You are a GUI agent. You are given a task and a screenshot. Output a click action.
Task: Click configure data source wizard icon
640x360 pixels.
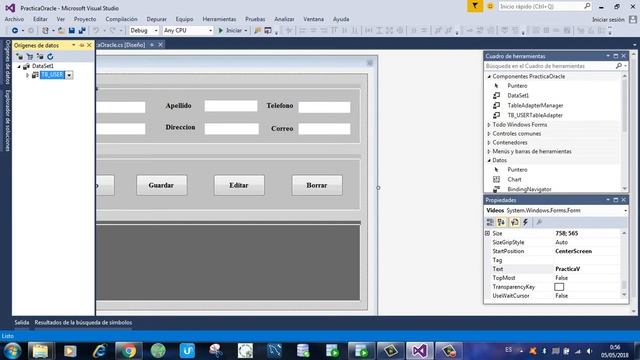pyautogui.click(x=40, y=56)
